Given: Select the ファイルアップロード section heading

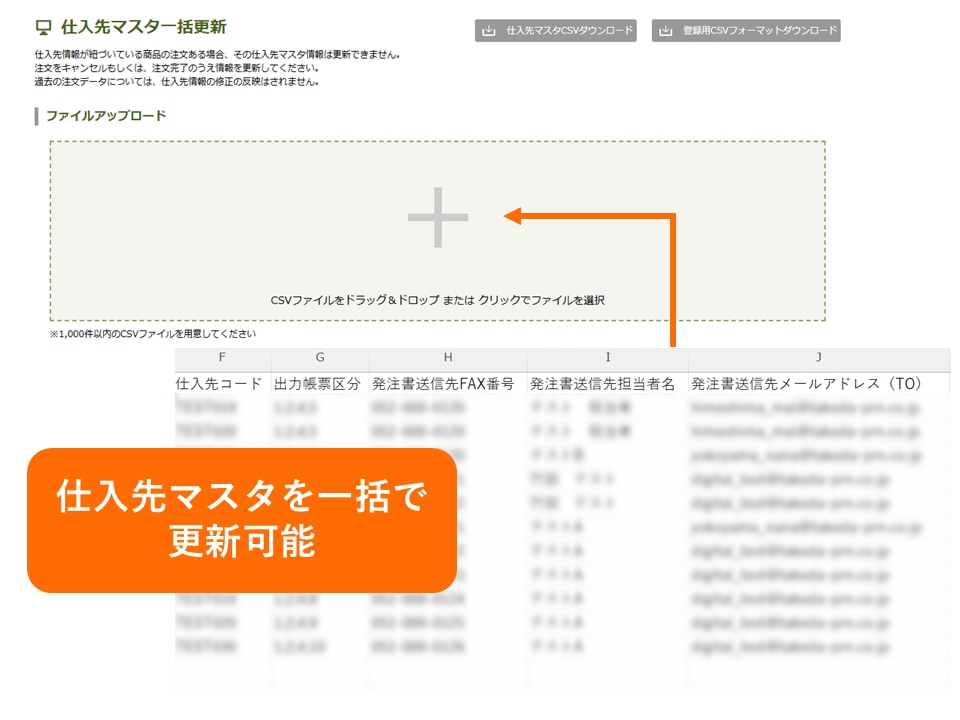Looking at the screenshot, I should [x=106, y=116].
